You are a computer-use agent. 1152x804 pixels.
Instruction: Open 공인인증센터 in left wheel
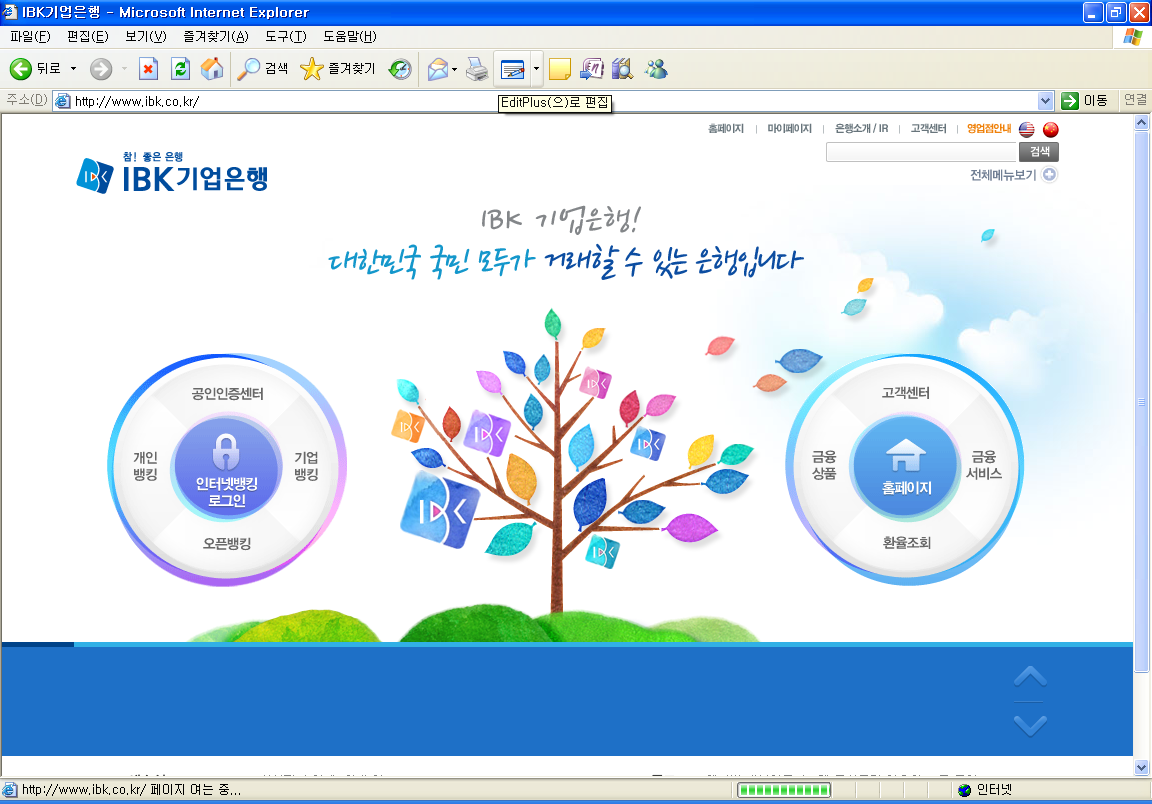227,394
